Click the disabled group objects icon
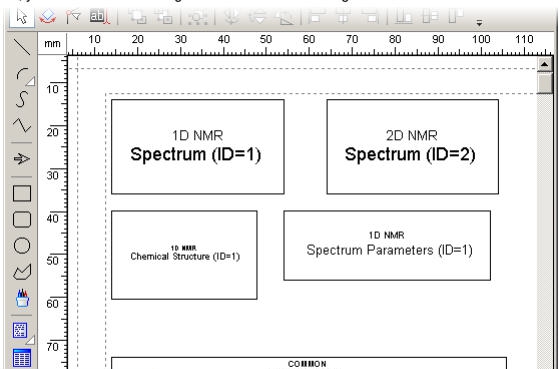 (198, 17)
